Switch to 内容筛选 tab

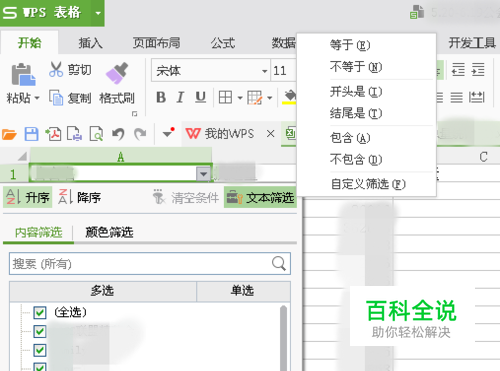[38, 232]
